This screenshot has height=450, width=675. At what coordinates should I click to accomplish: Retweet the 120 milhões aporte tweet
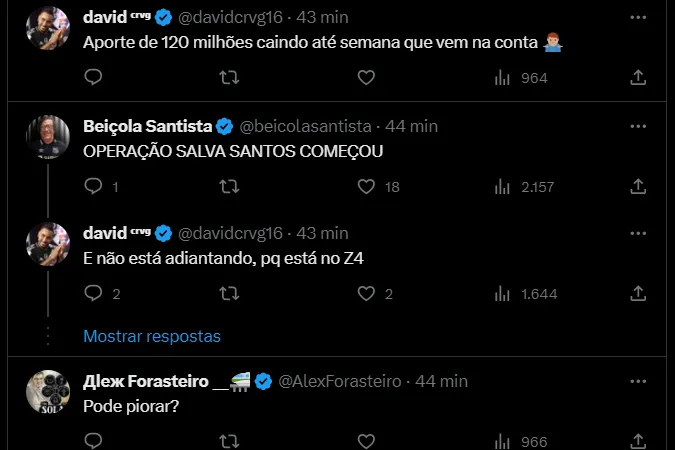click(228, 77)
